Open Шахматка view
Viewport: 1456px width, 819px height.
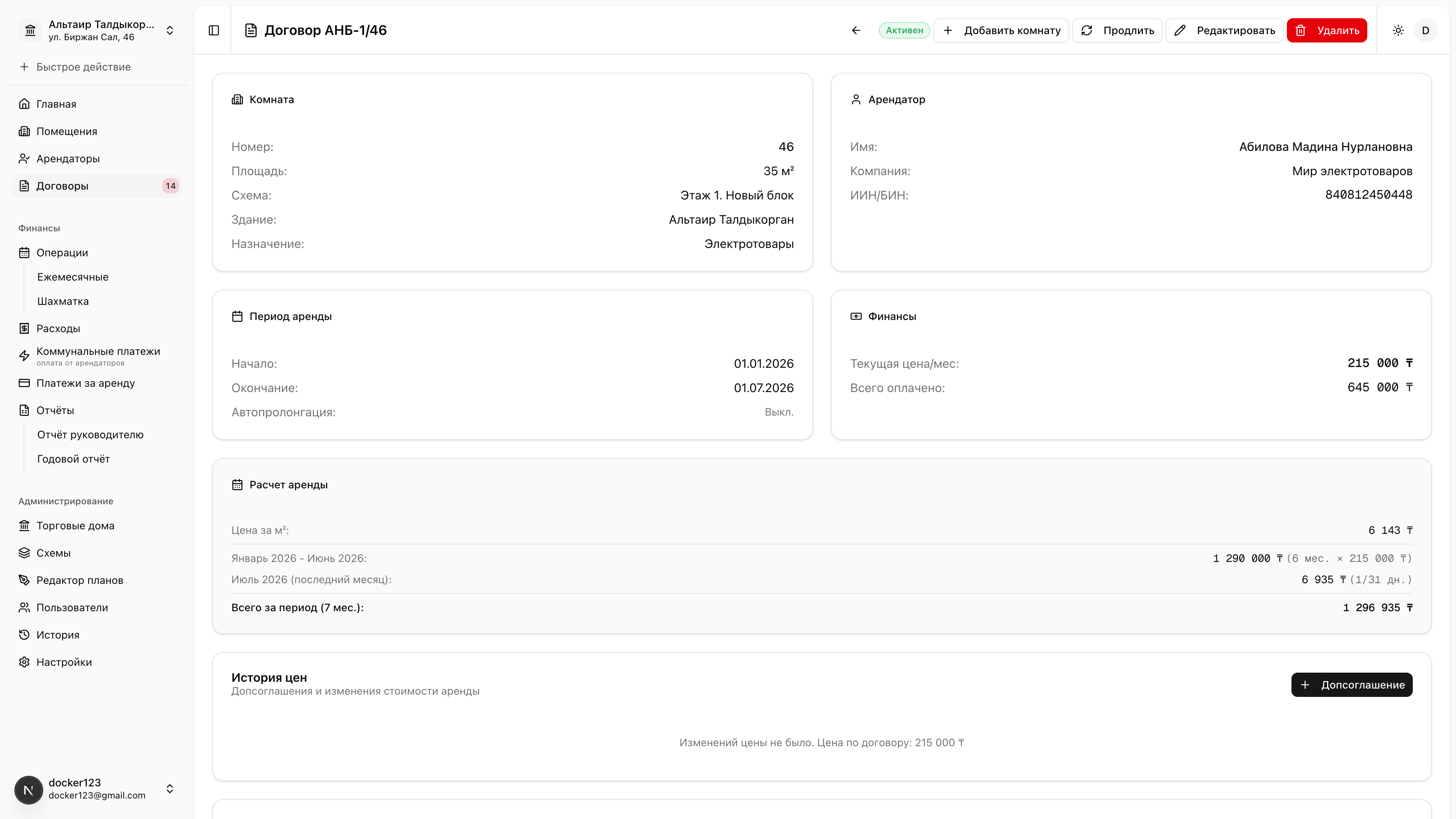tap(63, 301)
